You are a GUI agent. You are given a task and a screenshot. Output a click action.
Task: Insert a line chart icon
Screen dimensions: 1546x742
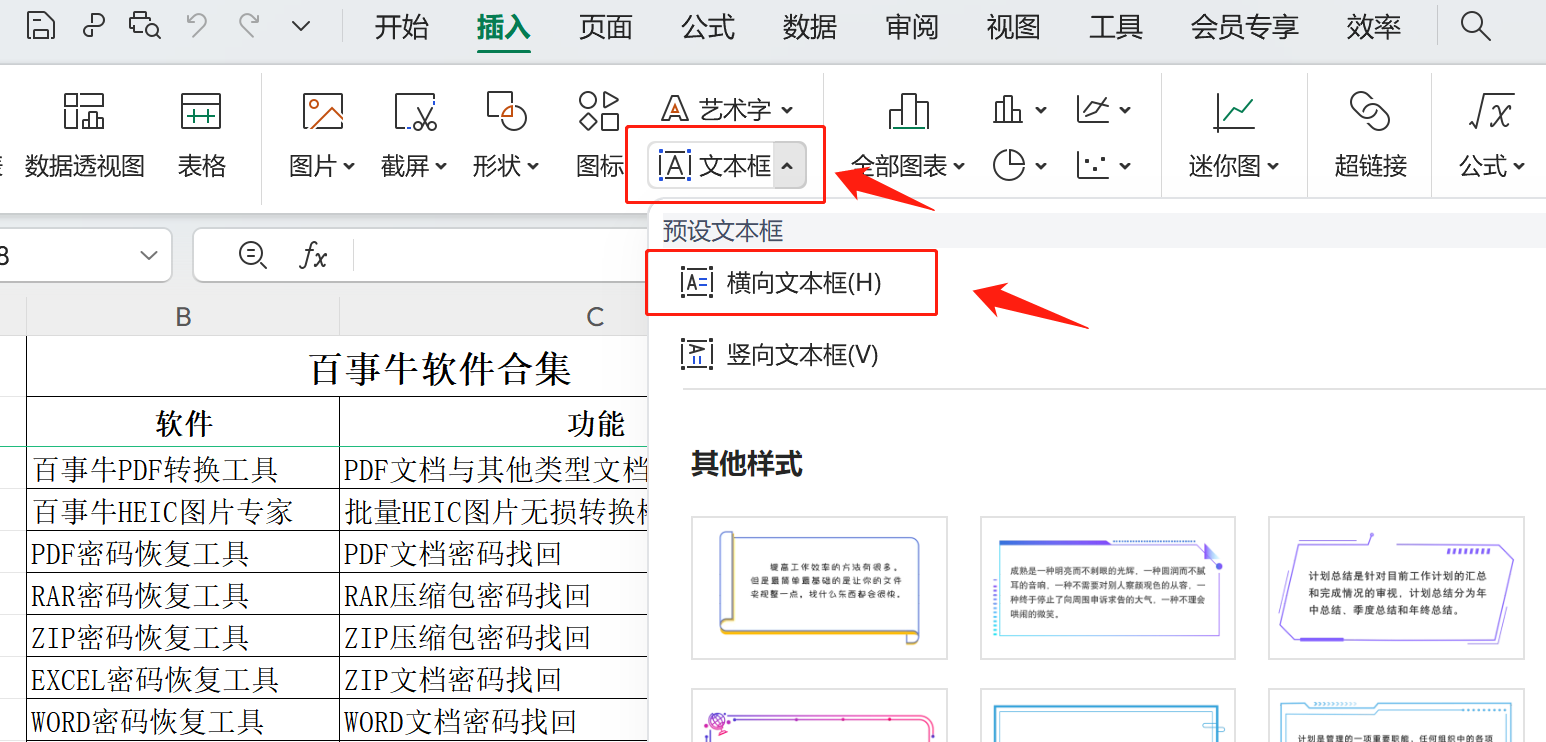point(1093,109)
